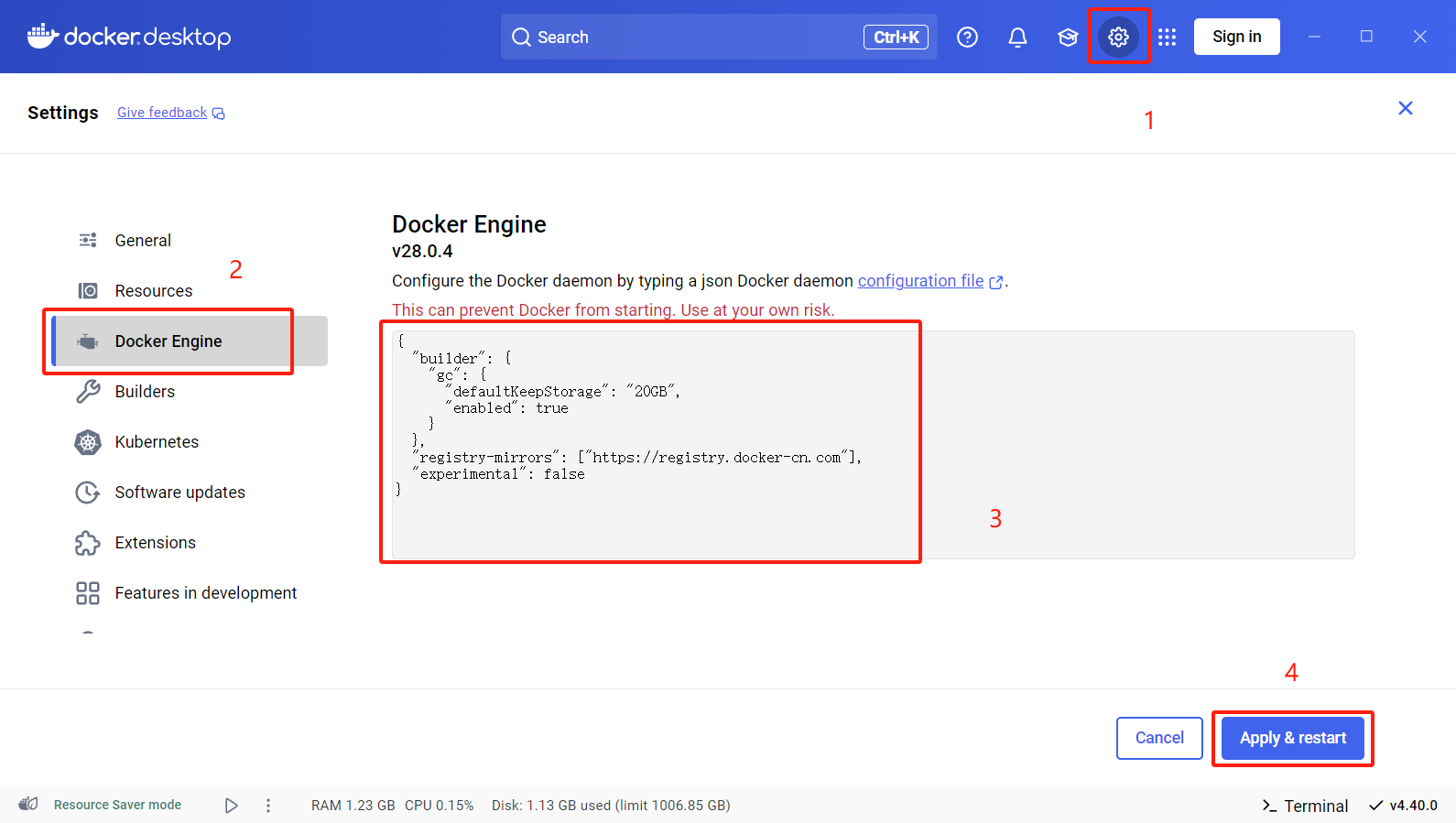This screenshot has height=823, width=1456.
Task: Click the Resources disk icon
Action: [x=88, y=290]
